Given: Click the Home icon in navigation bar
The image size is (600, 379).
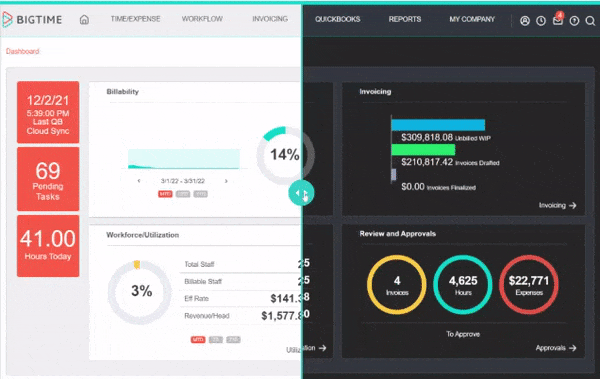Looking at the screenshot, I should pos(84,20).
